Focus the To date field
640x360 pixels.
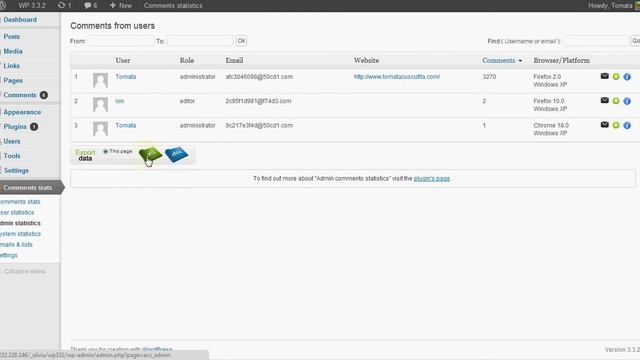200,41
